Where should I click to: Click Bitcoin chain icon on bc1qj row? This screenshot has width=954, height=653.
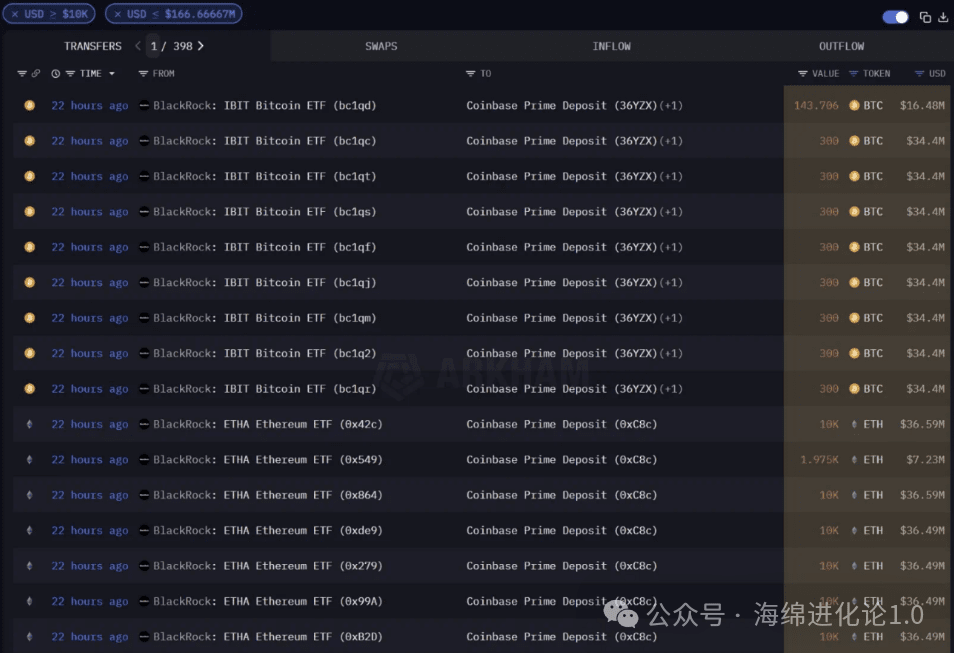coord(29,282)
